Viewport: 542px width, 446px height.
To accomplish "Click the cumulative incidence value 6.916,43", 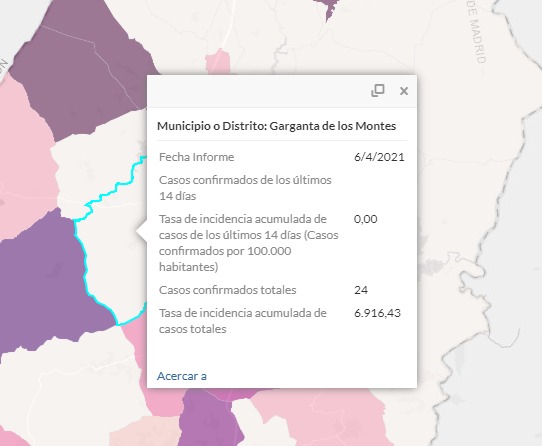I will tap(377, 313).
